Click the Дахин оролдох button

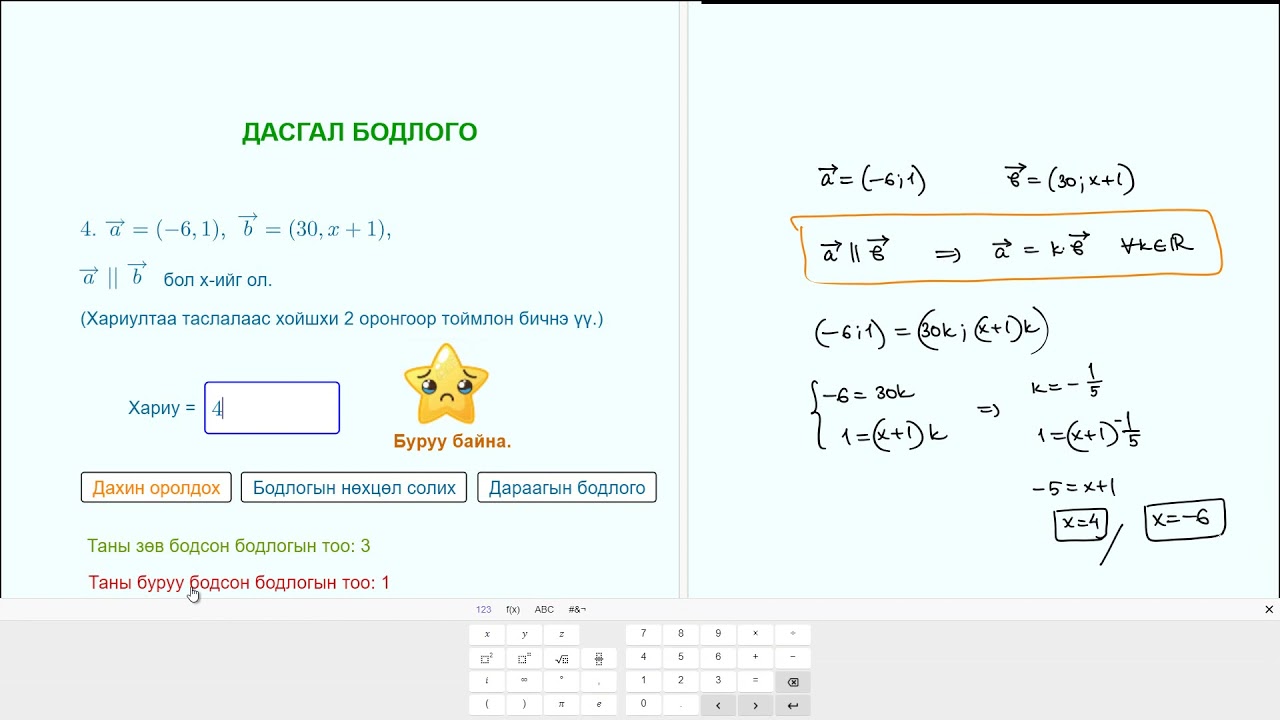[x=156, y=488]
